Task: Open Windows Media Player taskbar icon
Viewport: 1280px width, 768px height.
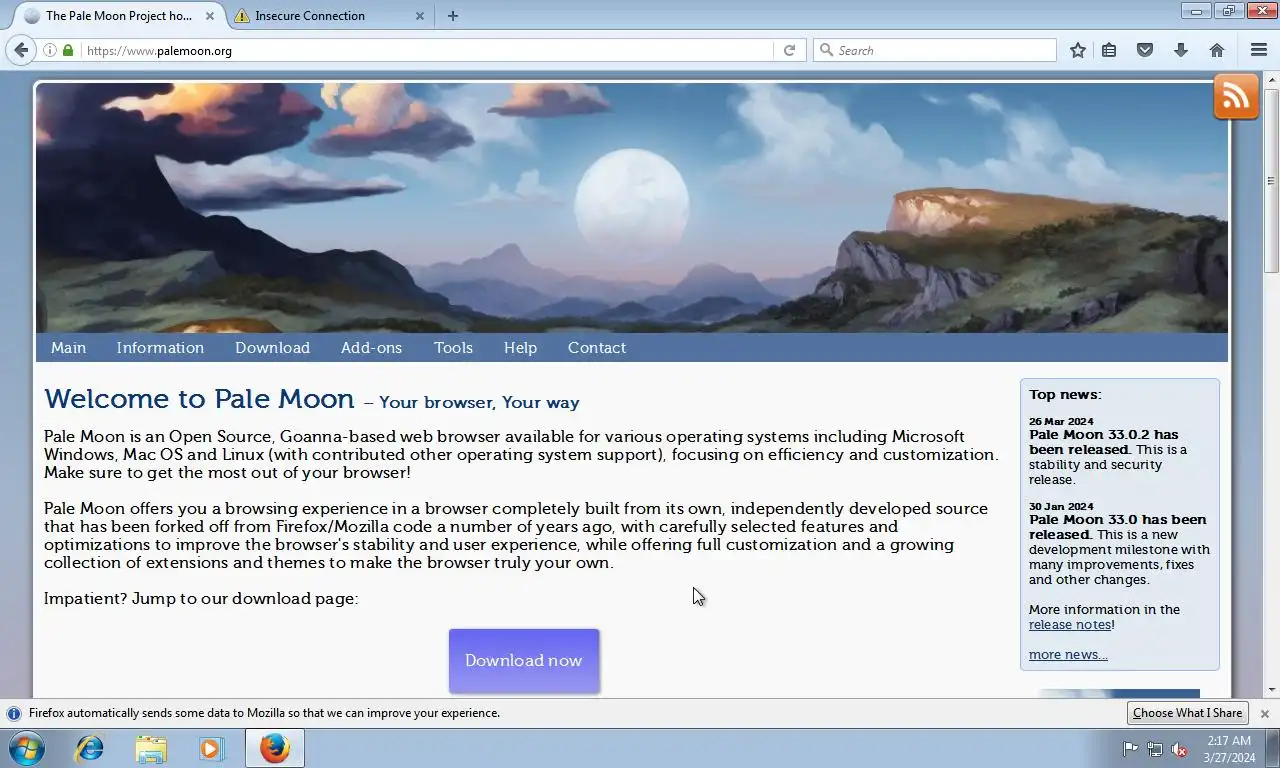Action: pyautogui.click(x=211, y=748)
